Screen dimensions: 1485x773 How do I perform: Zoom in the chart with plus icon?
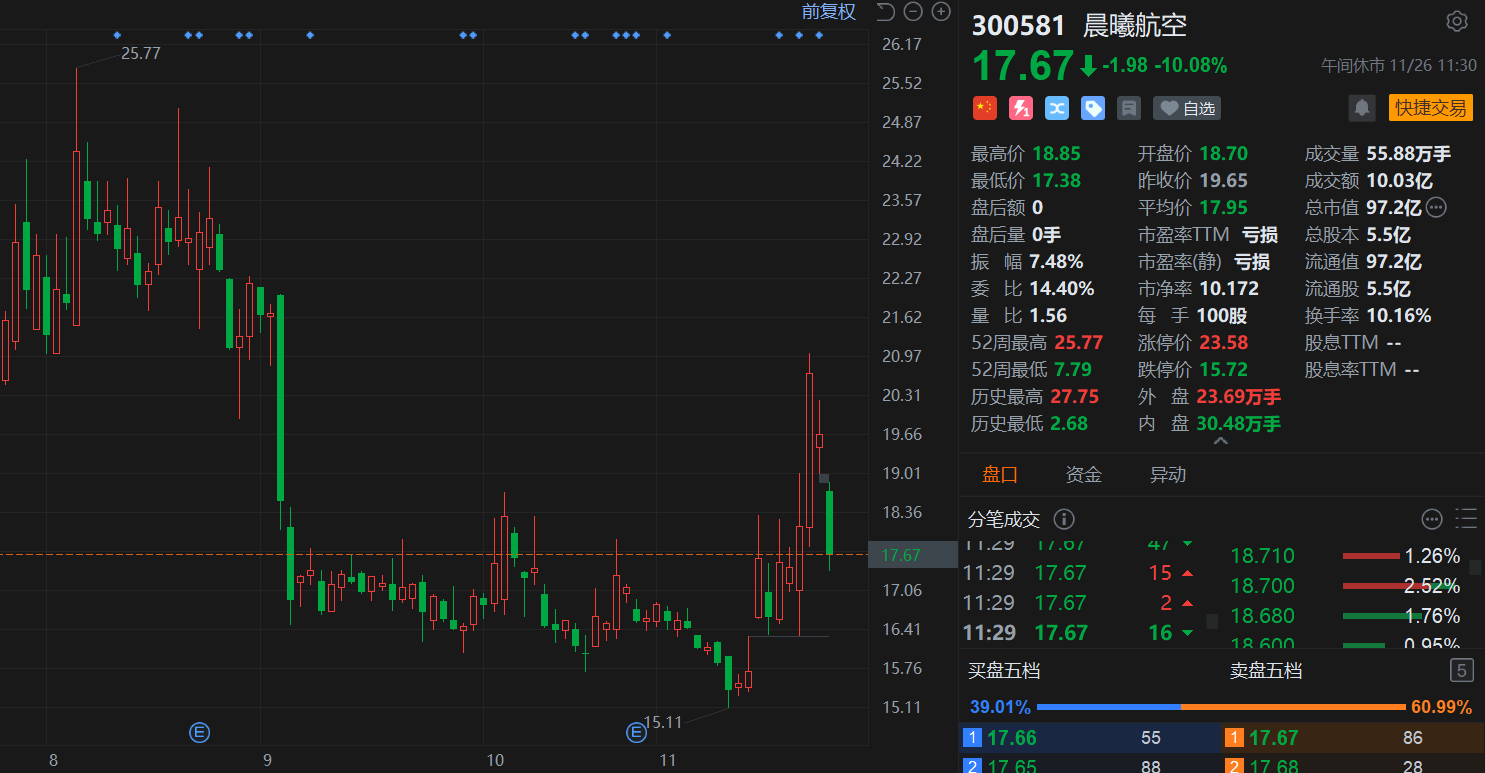(940, 11)
